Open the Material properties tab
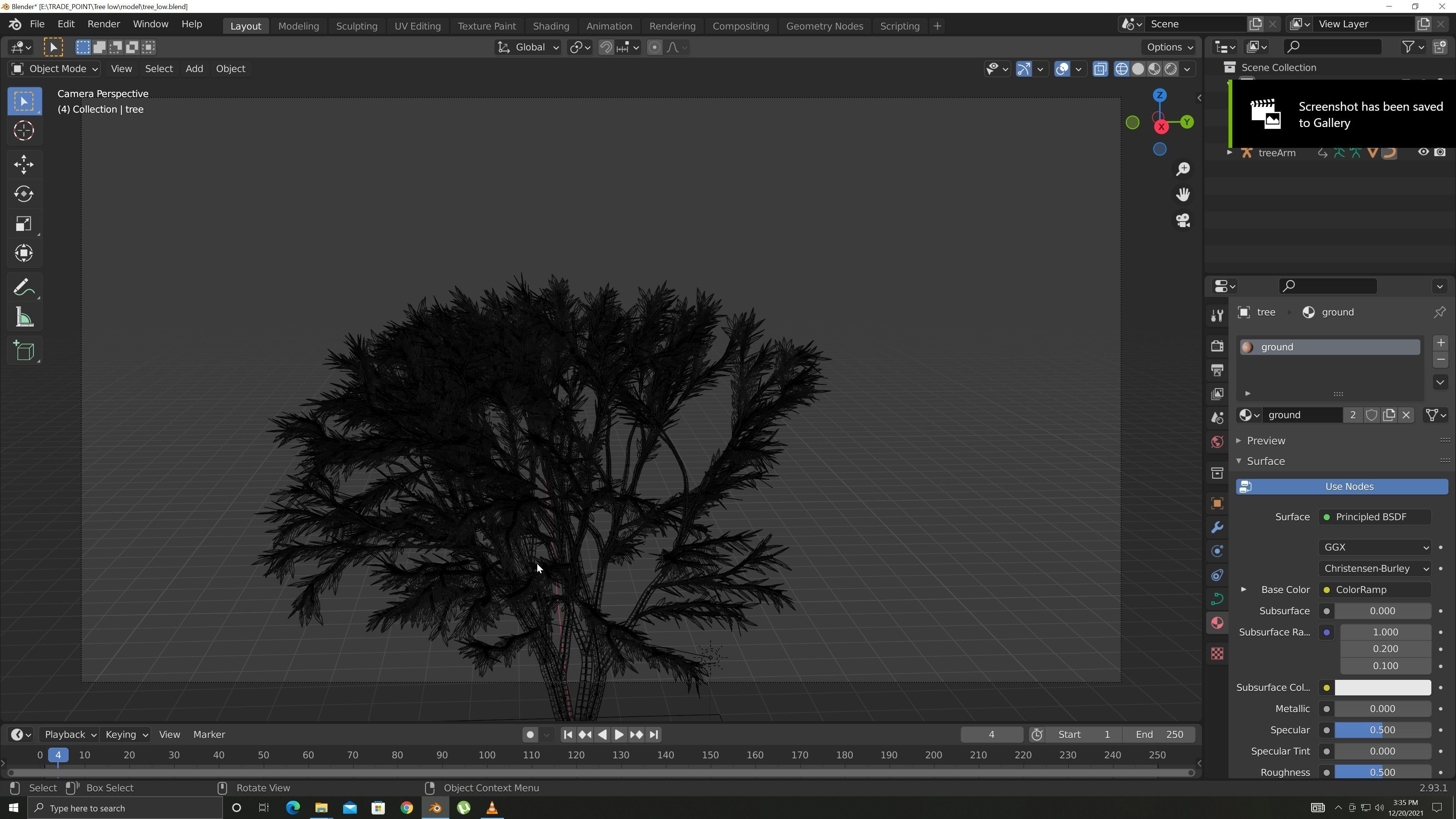 point(1217,623)
